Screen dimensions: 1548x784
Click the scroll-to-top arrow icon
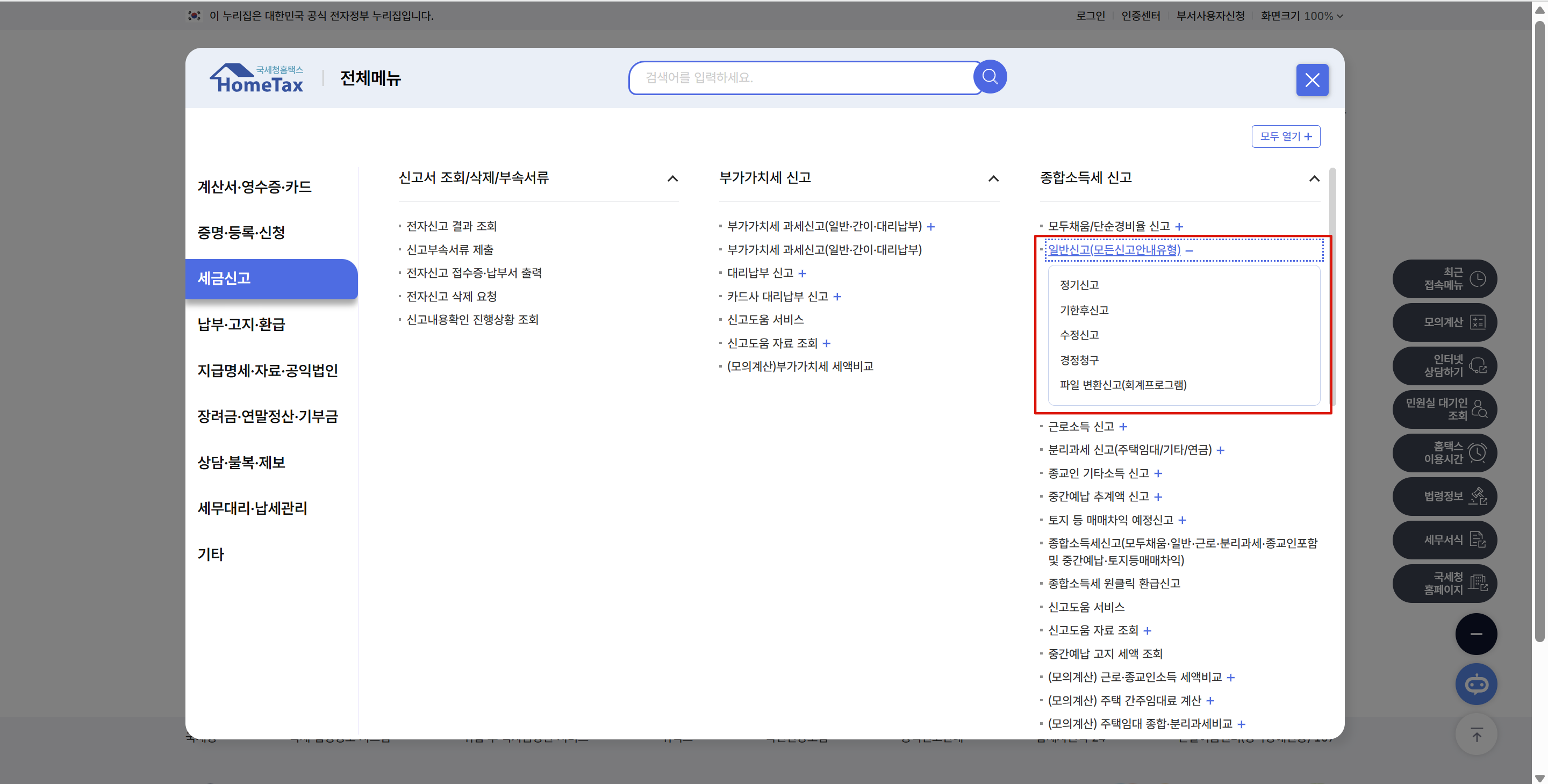click(x=1476, y=734)
